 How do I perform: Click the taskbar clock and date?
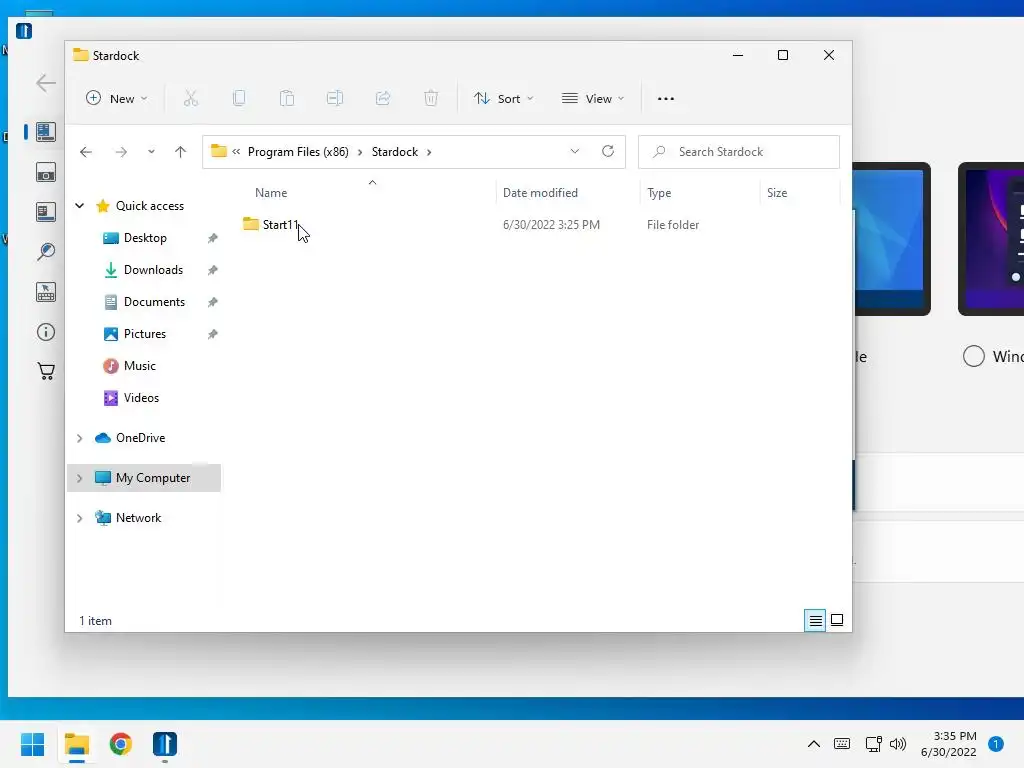pyautogui.click(x=949, y=744)
